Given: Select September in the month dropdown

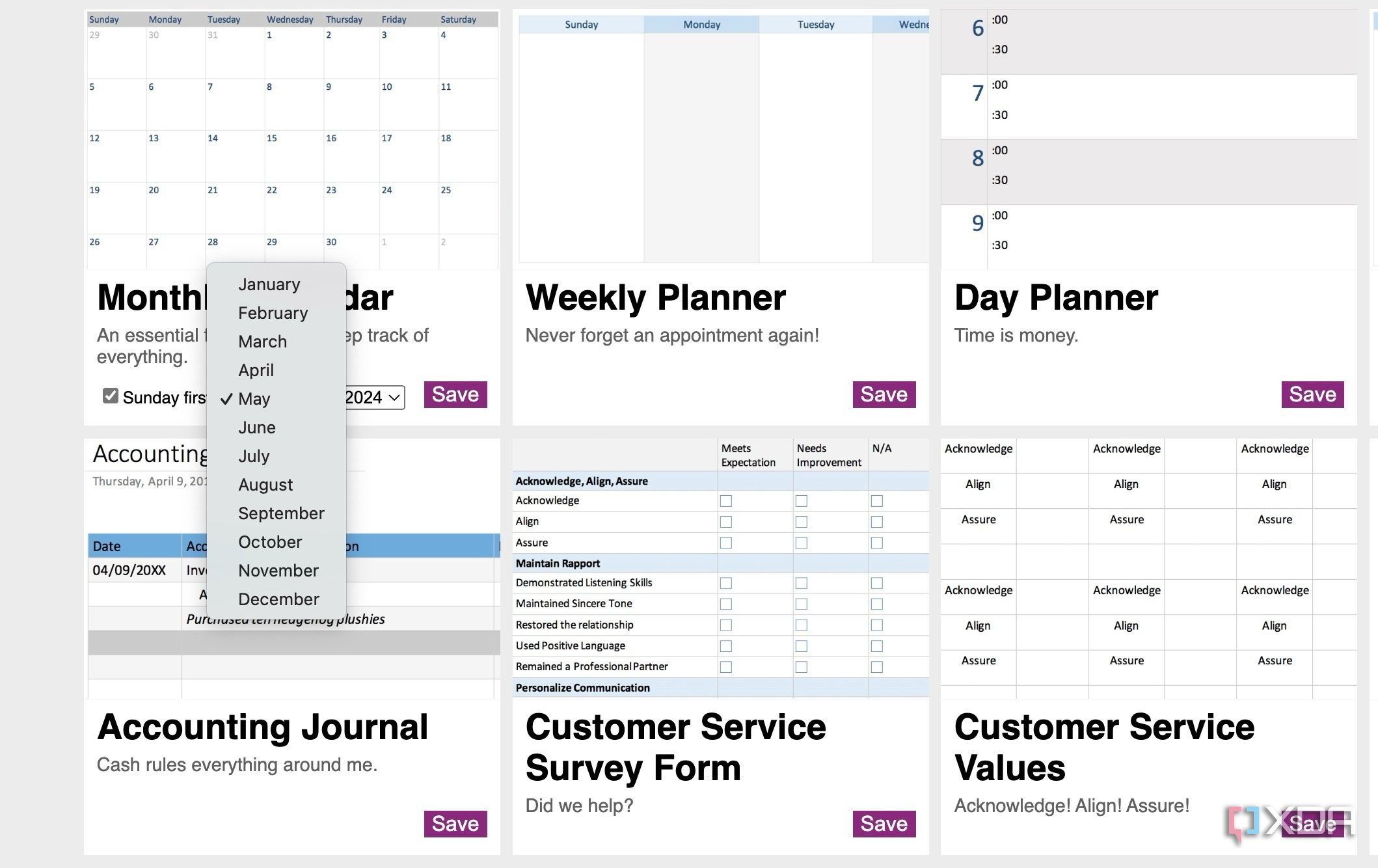Looking at the screenshot, I should (x=281, y=513).
